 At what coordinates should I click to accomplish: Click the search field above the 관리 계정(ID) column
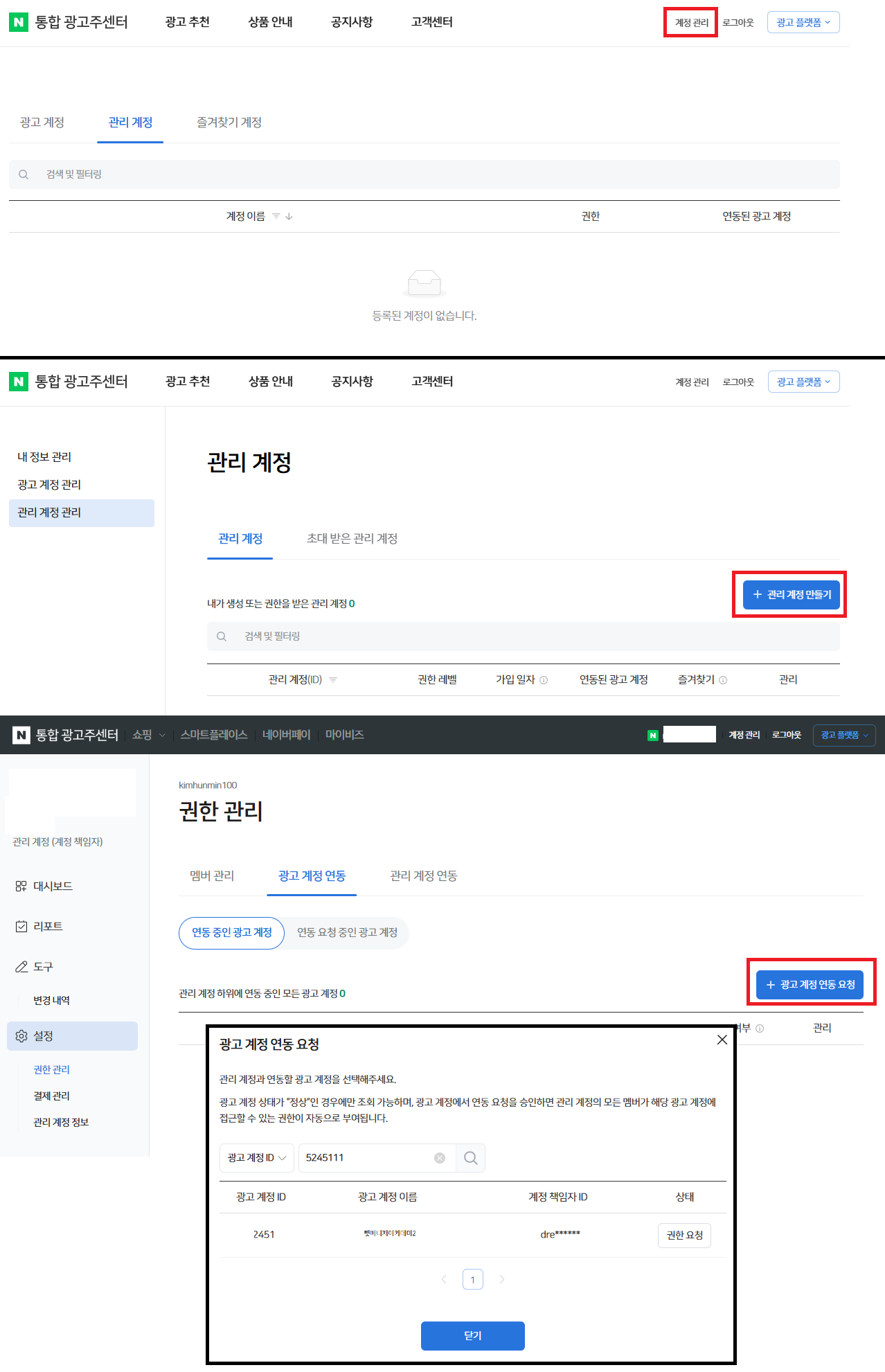[524, 636]
